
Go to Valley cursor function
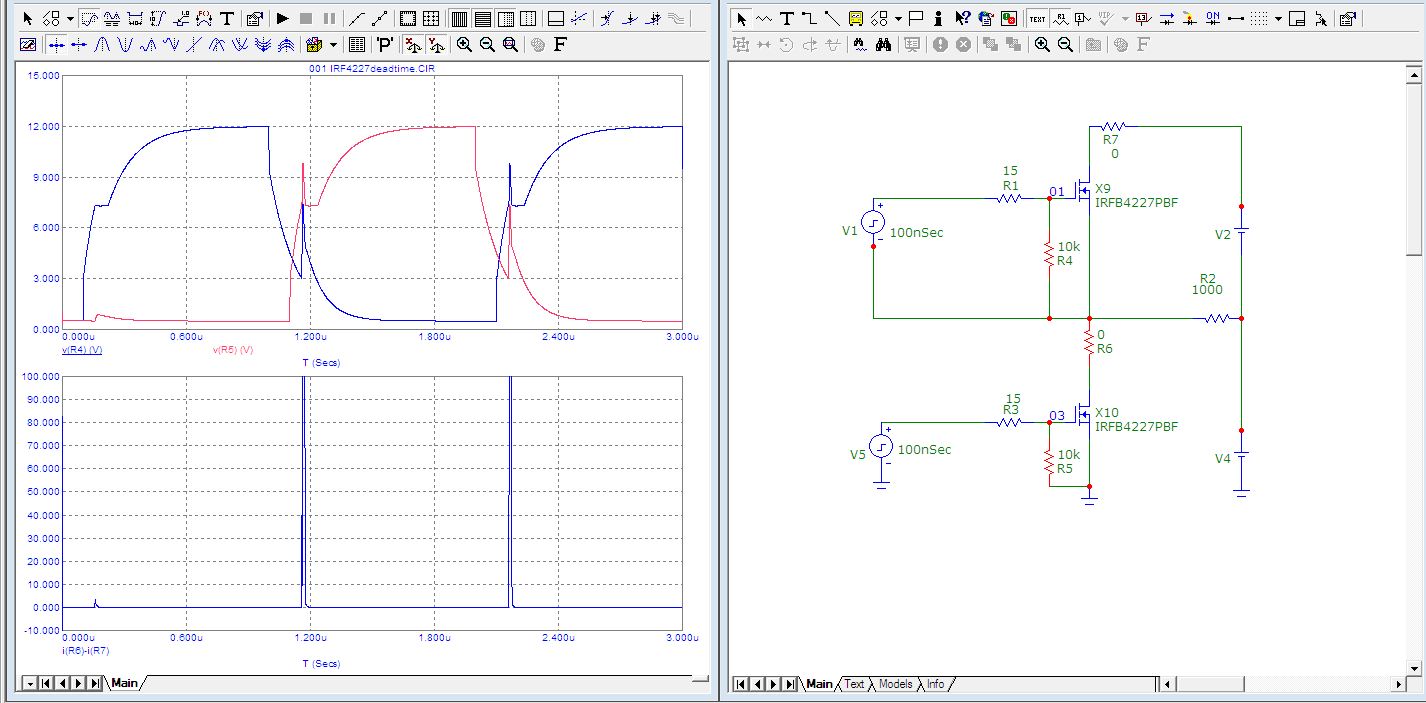125,44
